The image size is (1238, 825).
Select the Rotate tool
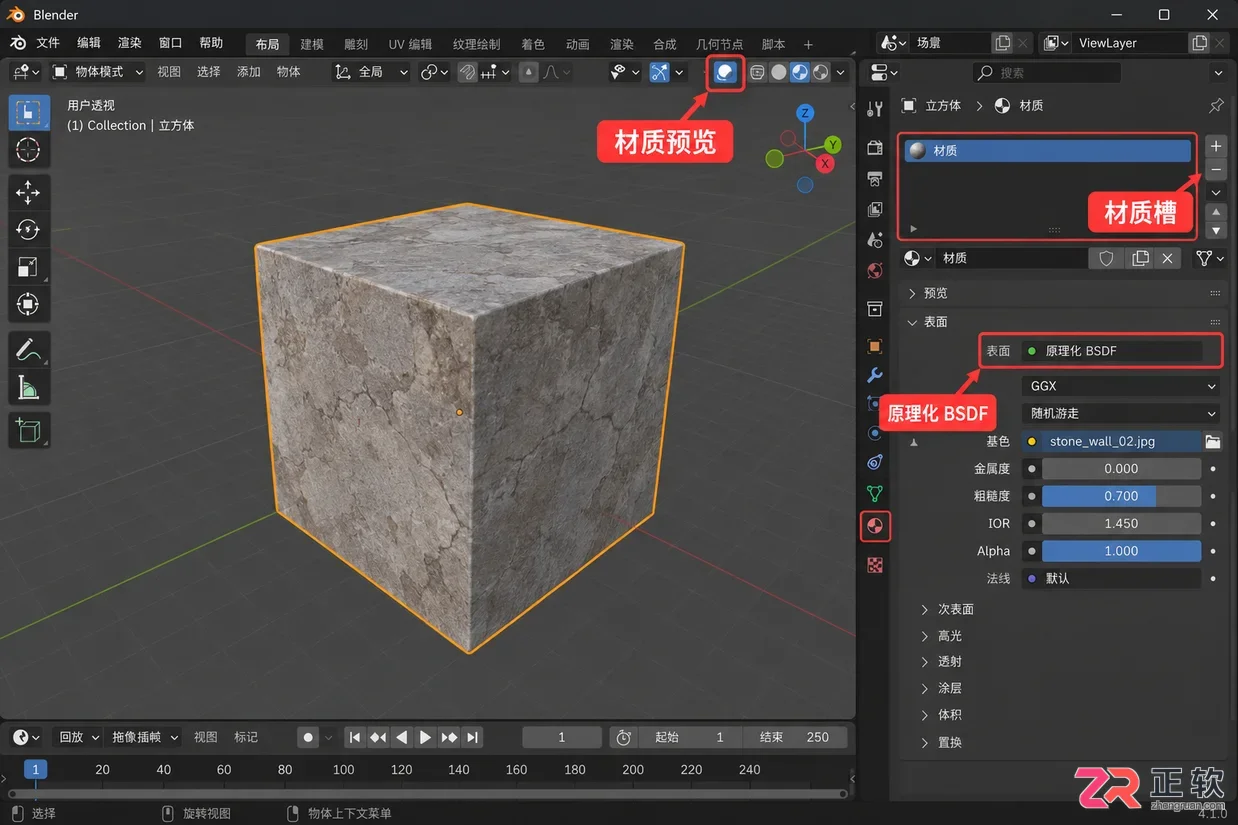(x=29, y=230)
